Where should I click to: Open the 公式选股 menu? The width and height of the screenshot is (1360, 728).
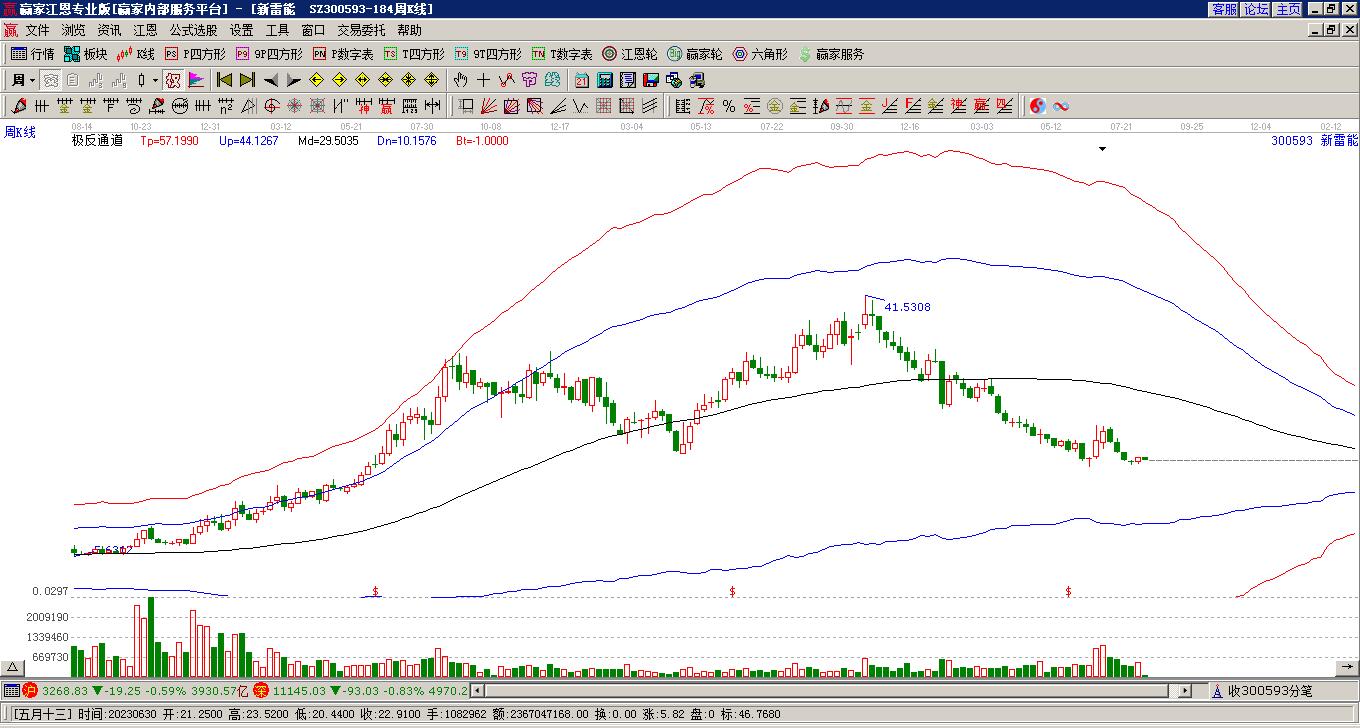(x=193, y=31)
